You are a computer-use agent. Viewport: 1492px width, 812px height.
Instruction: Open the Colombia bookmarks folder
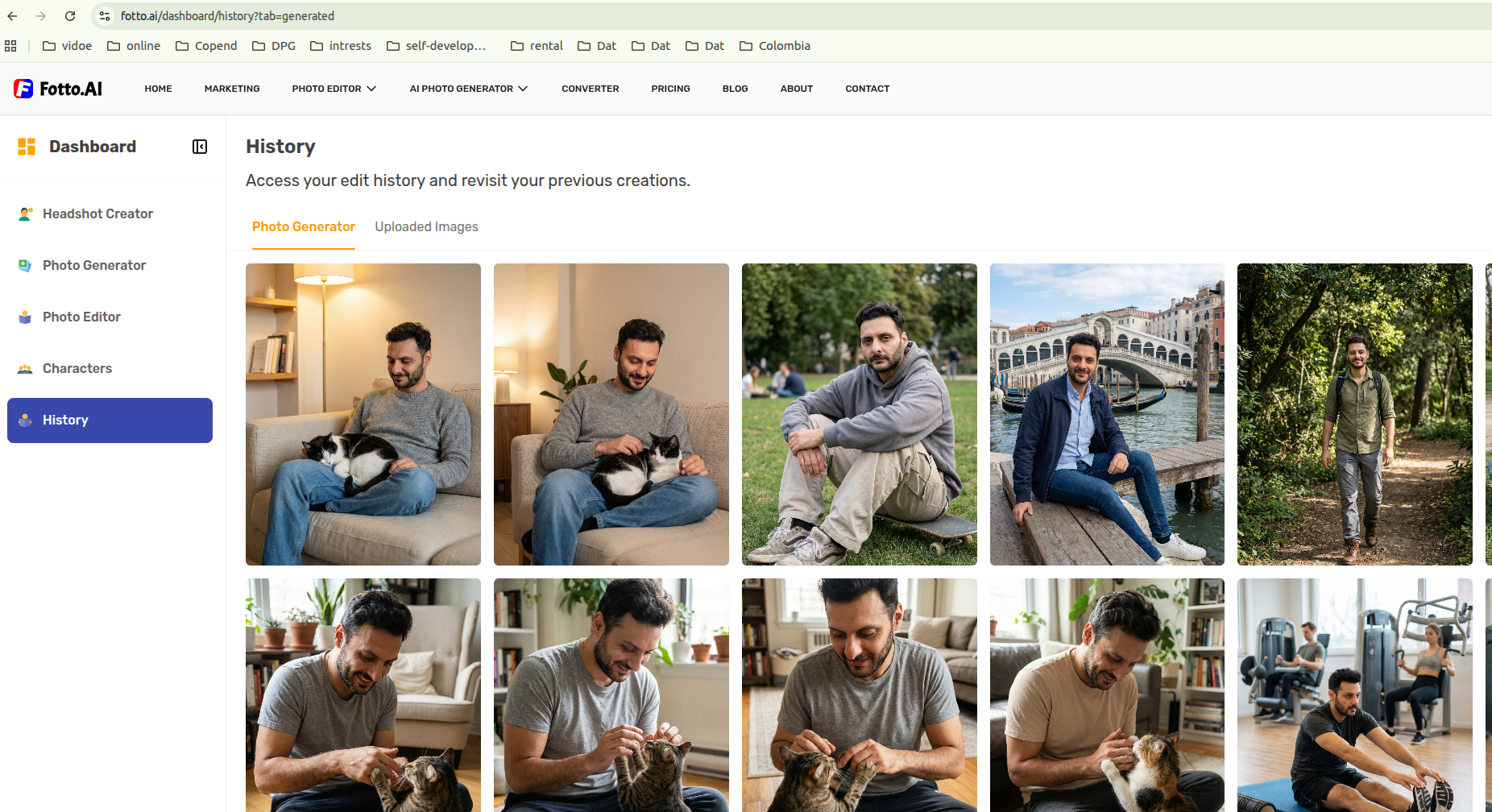[774, 46]
